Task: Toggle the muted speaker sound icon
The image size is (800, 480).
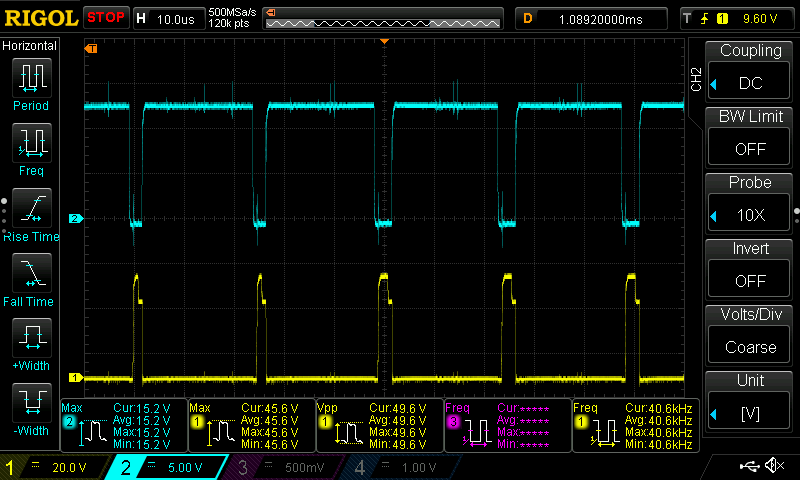Action: pyautogui.click(x=774, y=465)
